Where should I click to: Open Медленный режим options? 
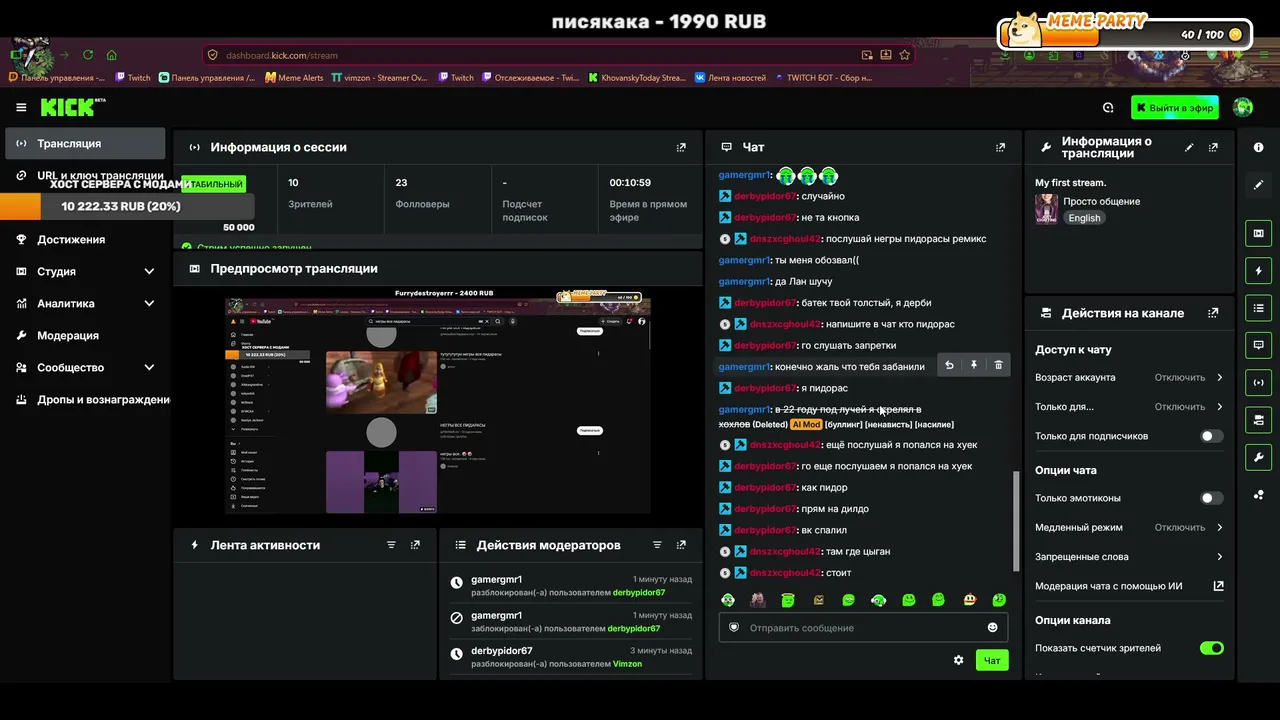tap(1129, 527)
